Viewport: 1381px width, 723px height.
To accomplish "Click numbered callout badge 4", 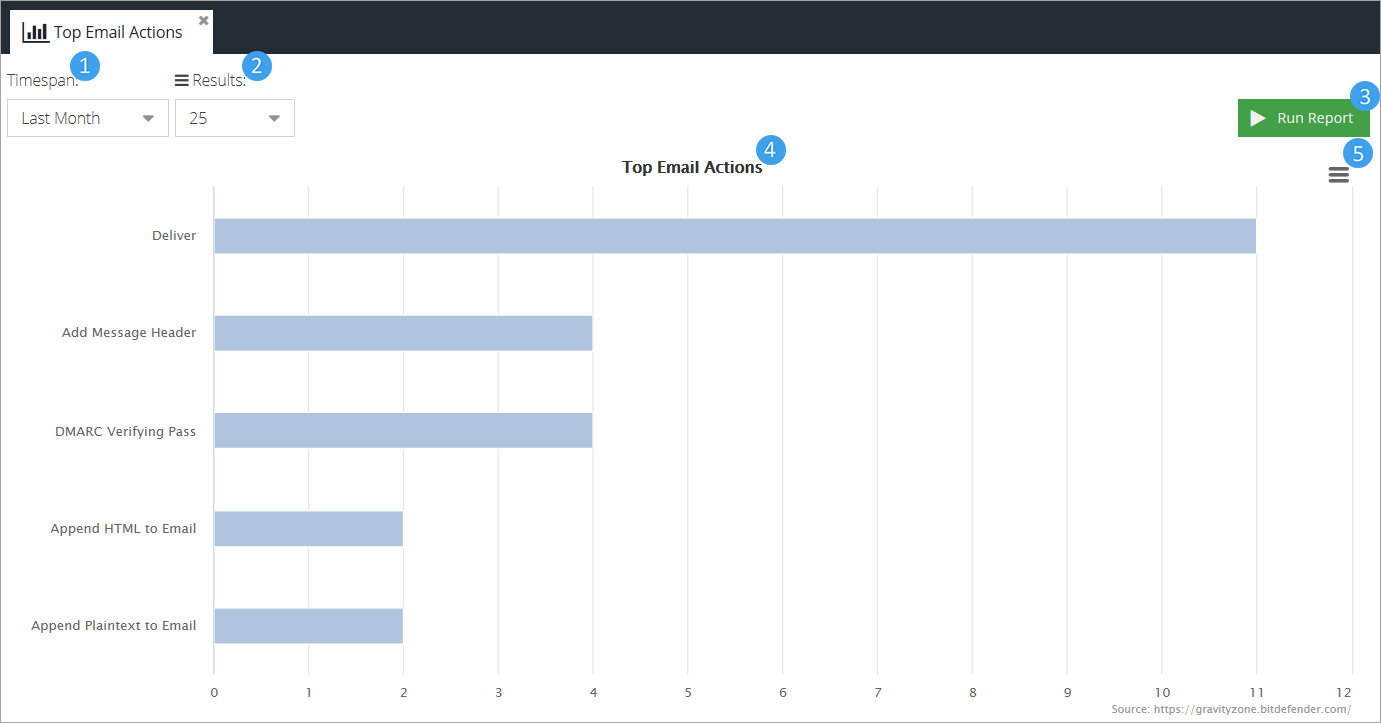I will [772, 150].
